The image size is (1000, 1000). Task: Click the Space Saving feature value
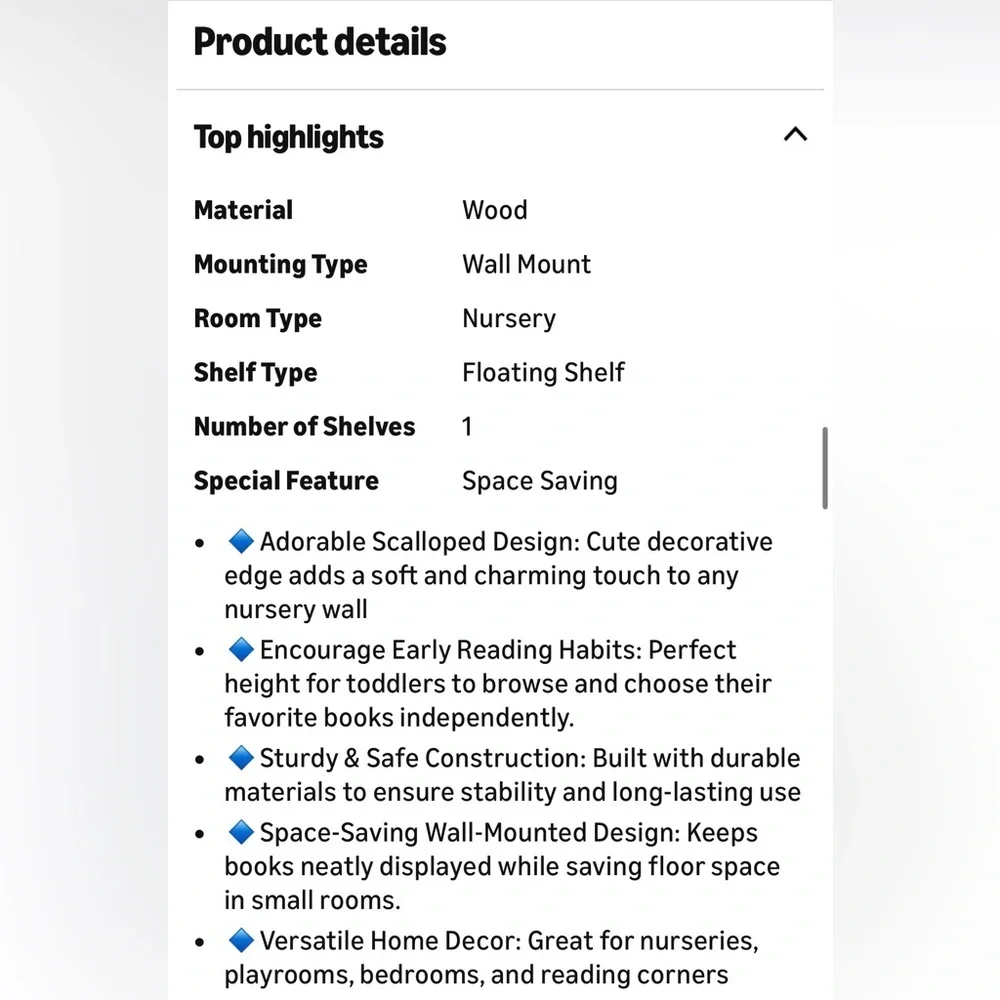[x=540, y=482]
